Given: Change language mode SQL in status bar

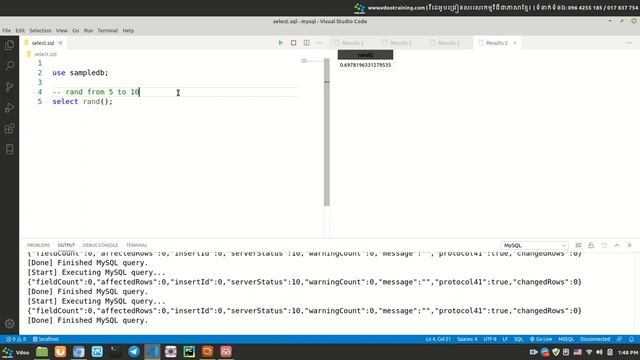Looking at the screenshot, I should coord(518,339).
